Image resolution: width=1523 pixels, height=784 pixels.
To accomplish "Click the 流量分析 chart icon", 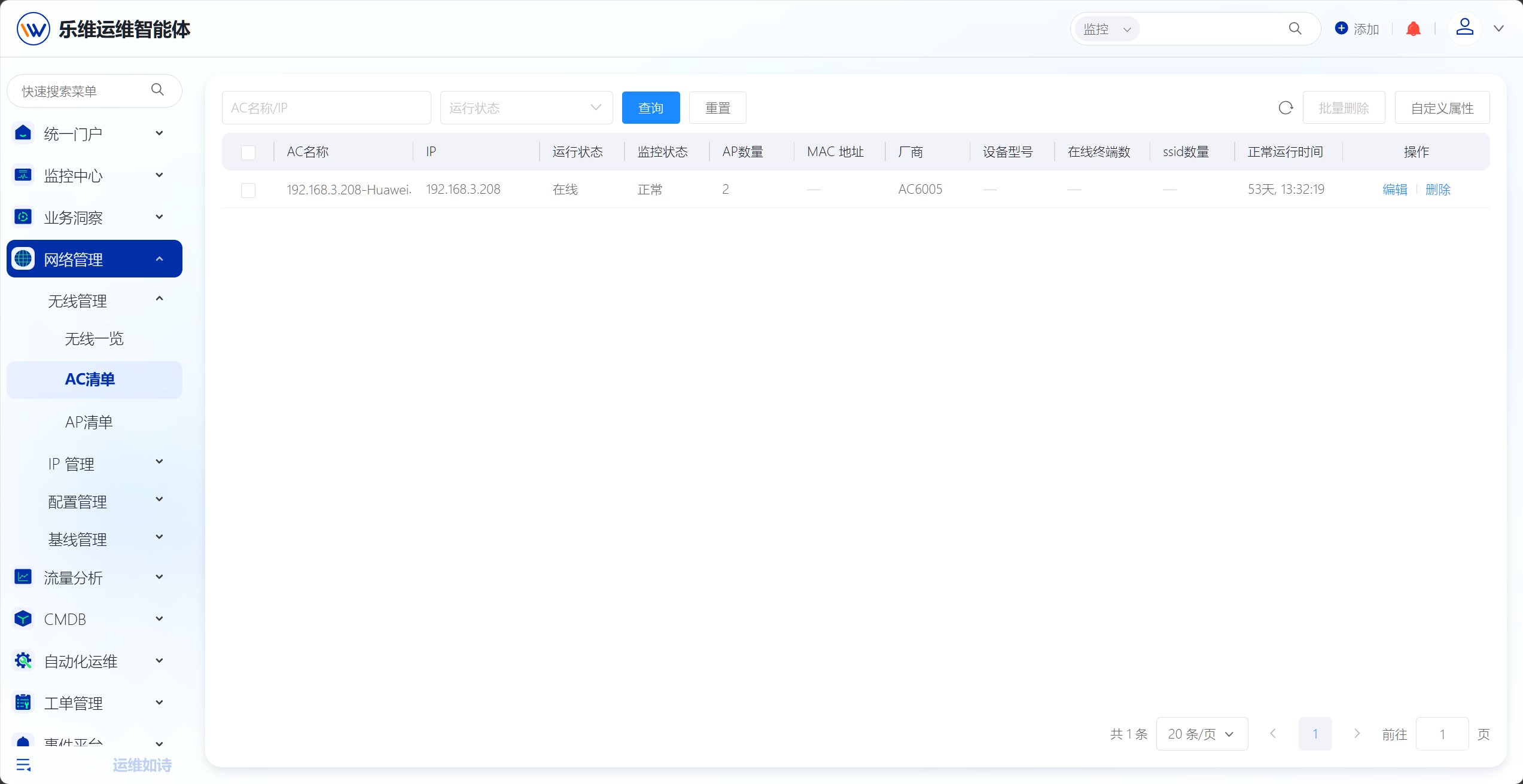I will pos(23,576).
